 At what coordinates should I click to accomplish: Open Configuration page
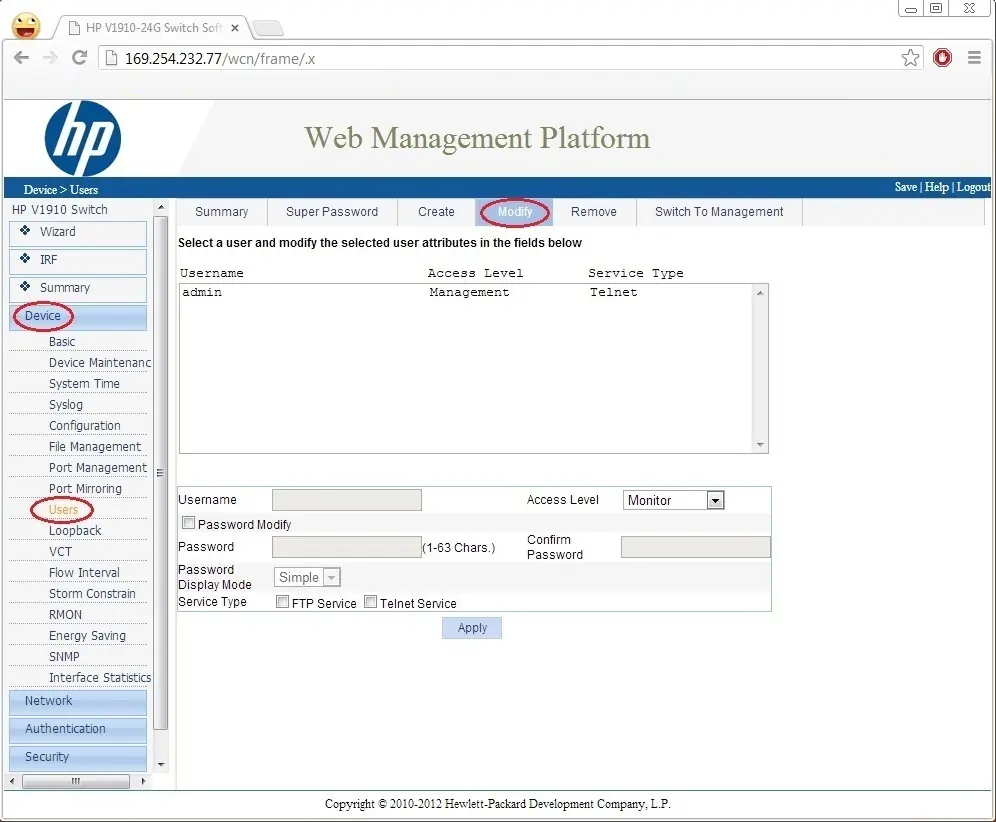coord(84,426)
